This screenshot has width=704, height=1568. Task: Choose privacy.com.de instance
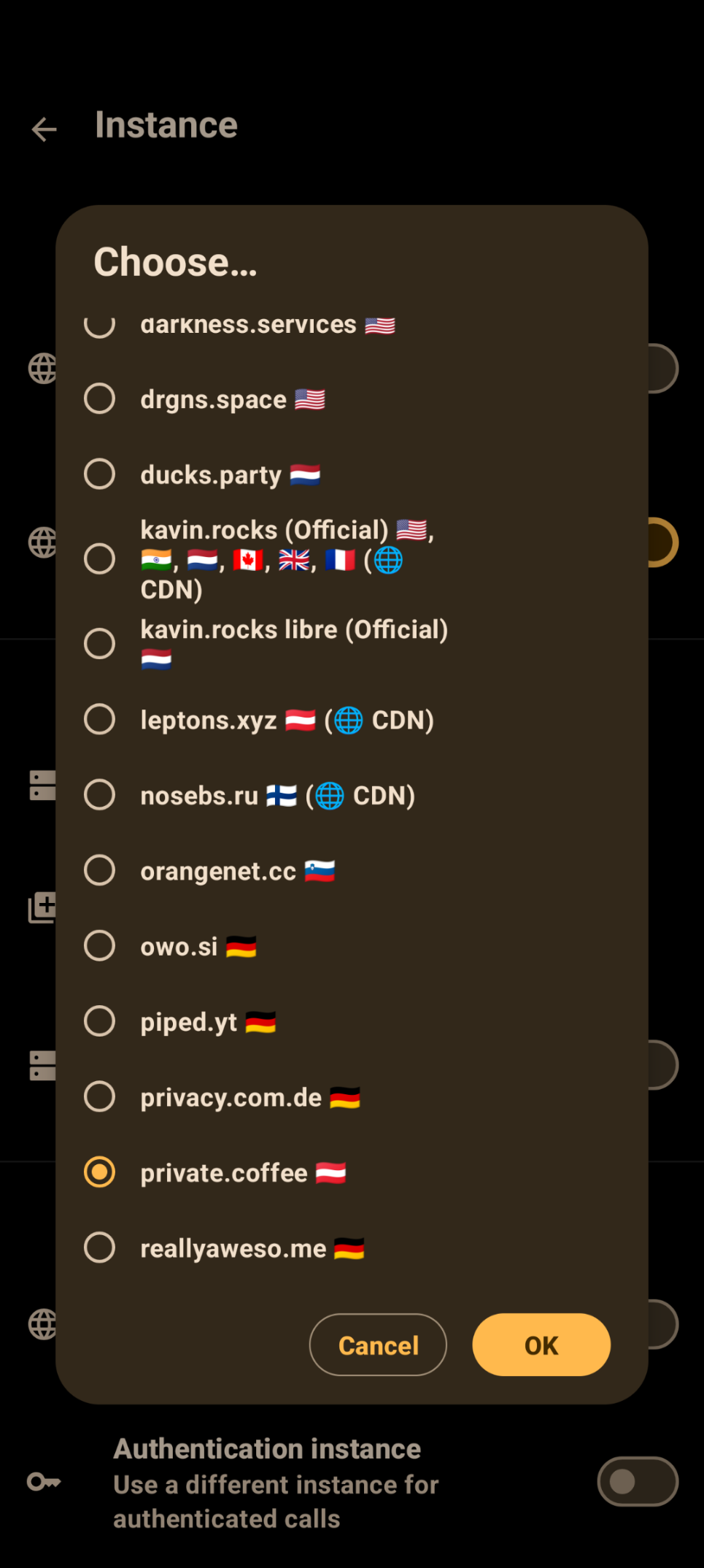[100, 1096]
